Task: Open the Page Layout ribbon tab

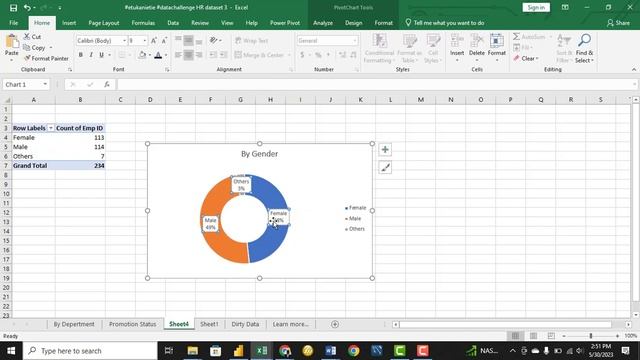Action: 104,23
